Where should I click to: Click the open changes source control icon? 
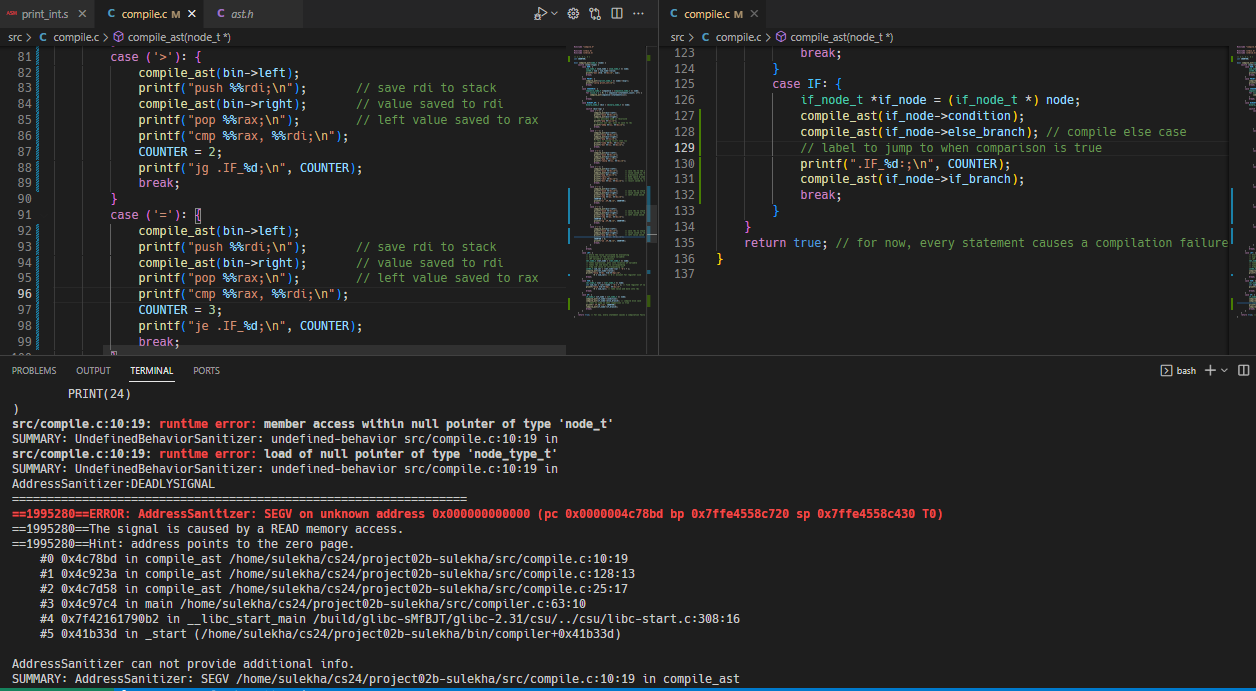coord(595,14)
